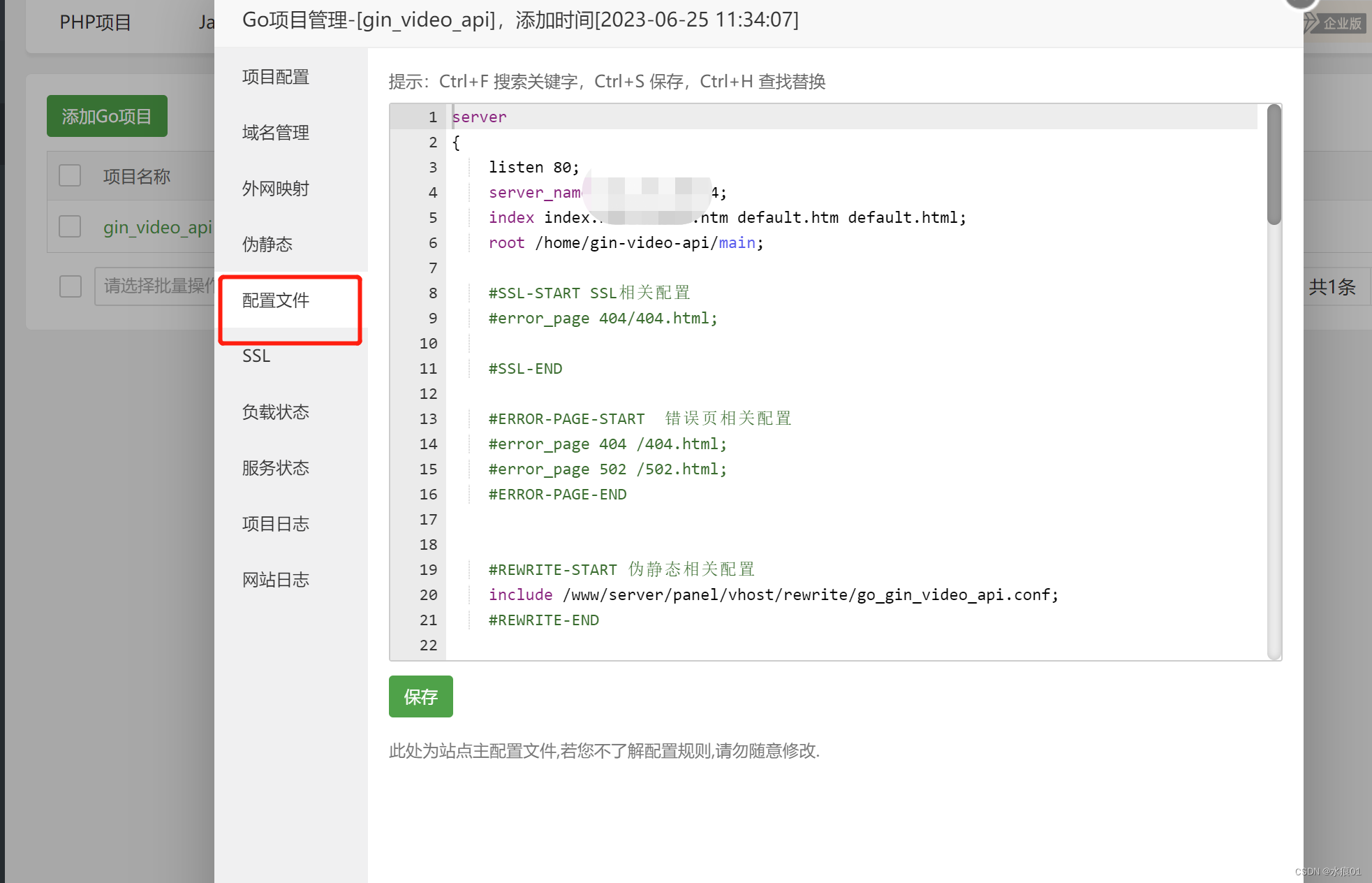Switch to the 域名管理 tab
This screenshot has height=883, width=1372.
click(x=275, y=133)
